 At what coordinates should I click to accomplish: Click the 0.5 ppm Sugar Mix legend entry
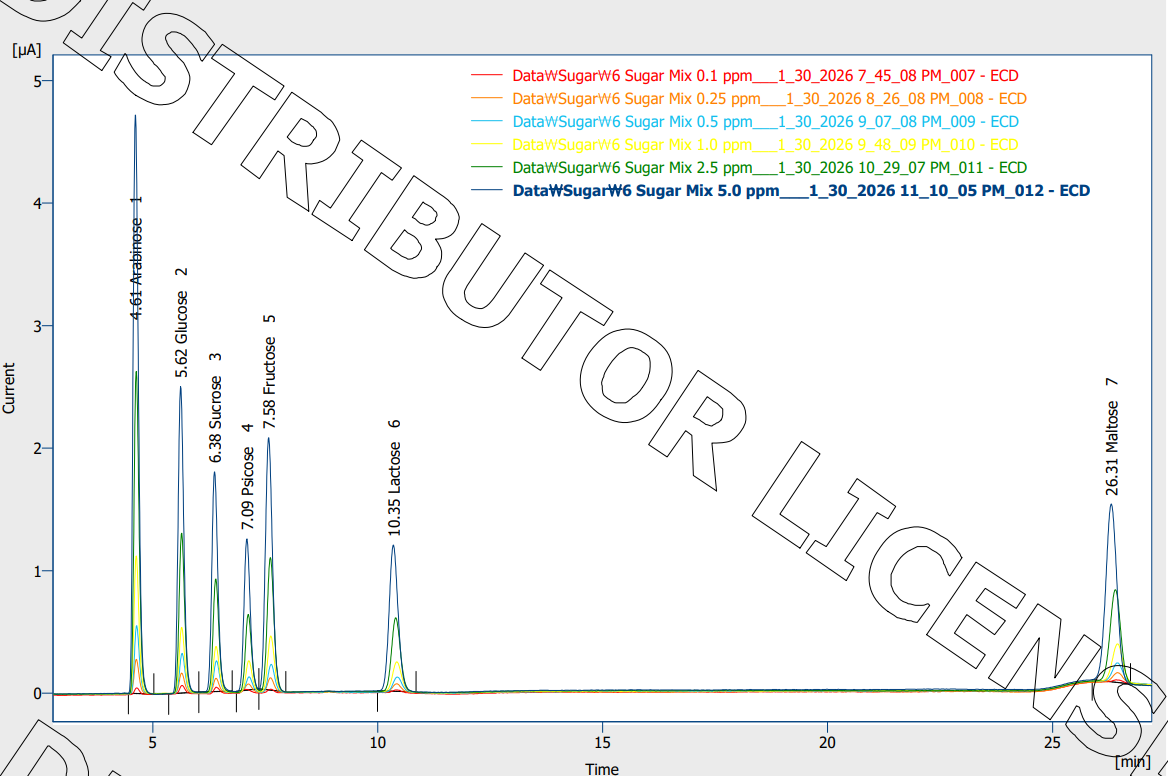point(765,121)
